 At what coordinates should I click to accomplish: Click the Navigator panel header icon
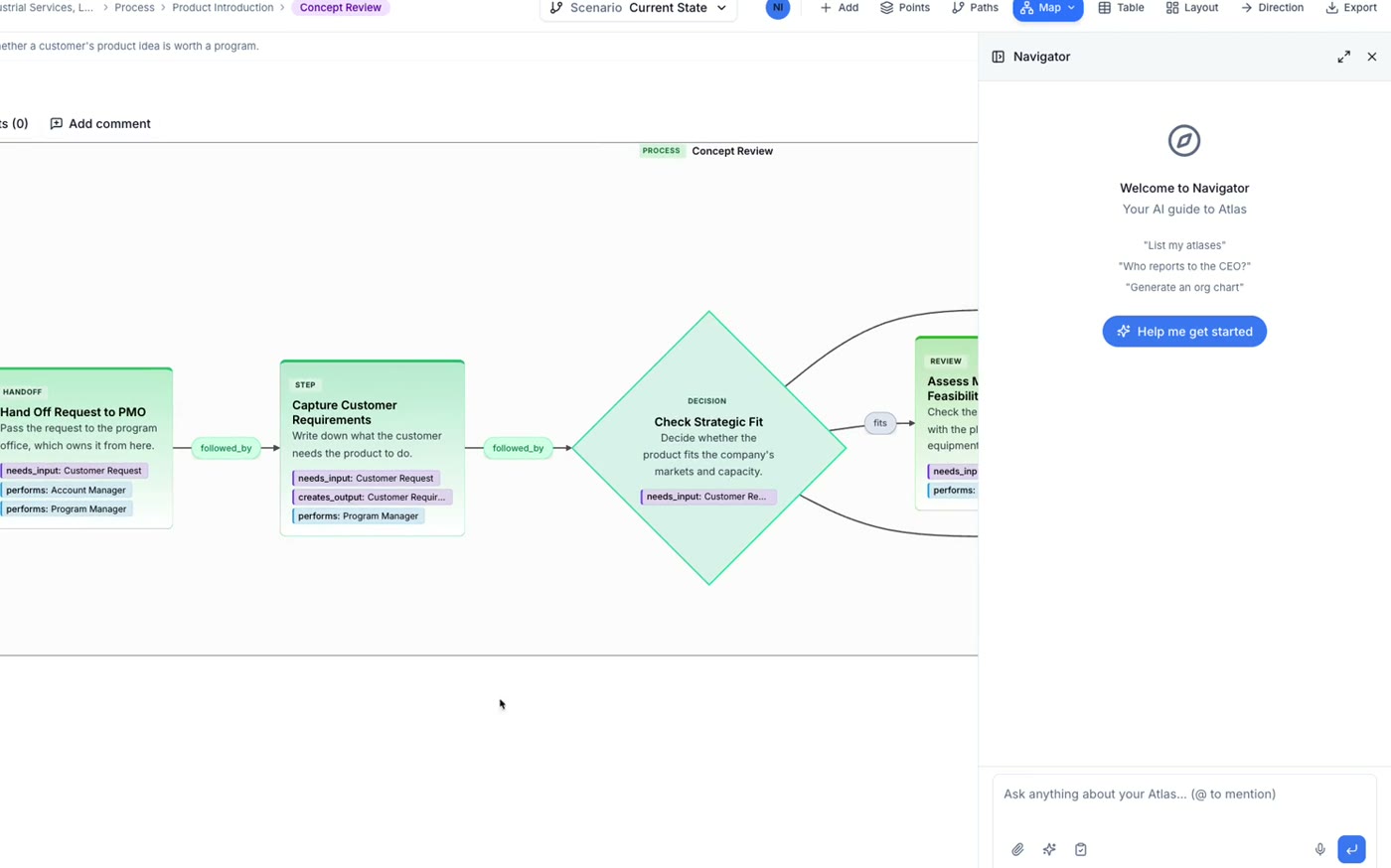point(999,57)
